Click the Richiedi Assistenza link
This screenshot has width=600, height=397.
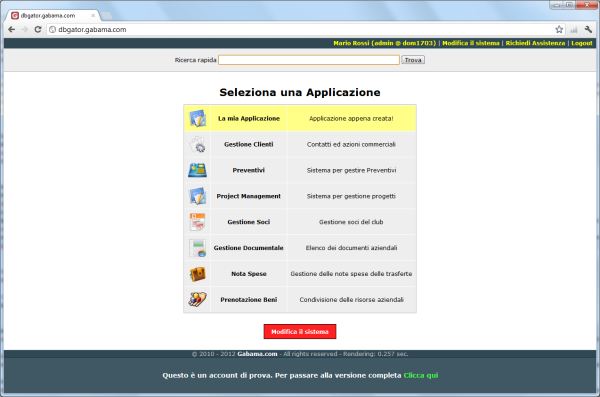[x=535, y=43]
